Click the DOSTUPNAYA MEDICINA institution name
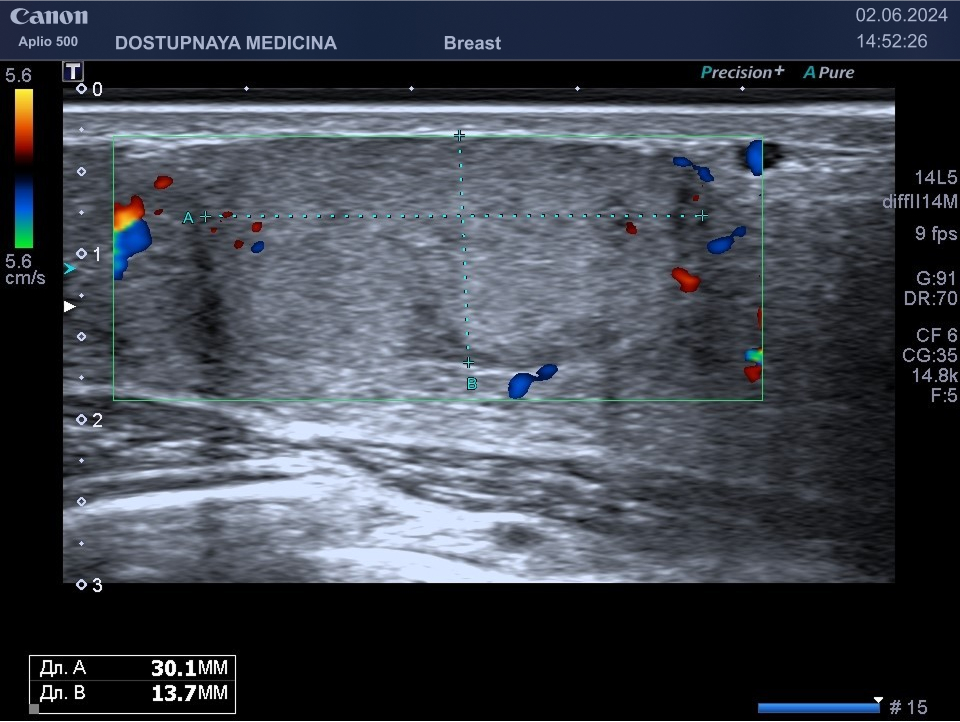The height and width of the screenshot is (722, 960). pyautogui.click(x=226, y=43)
